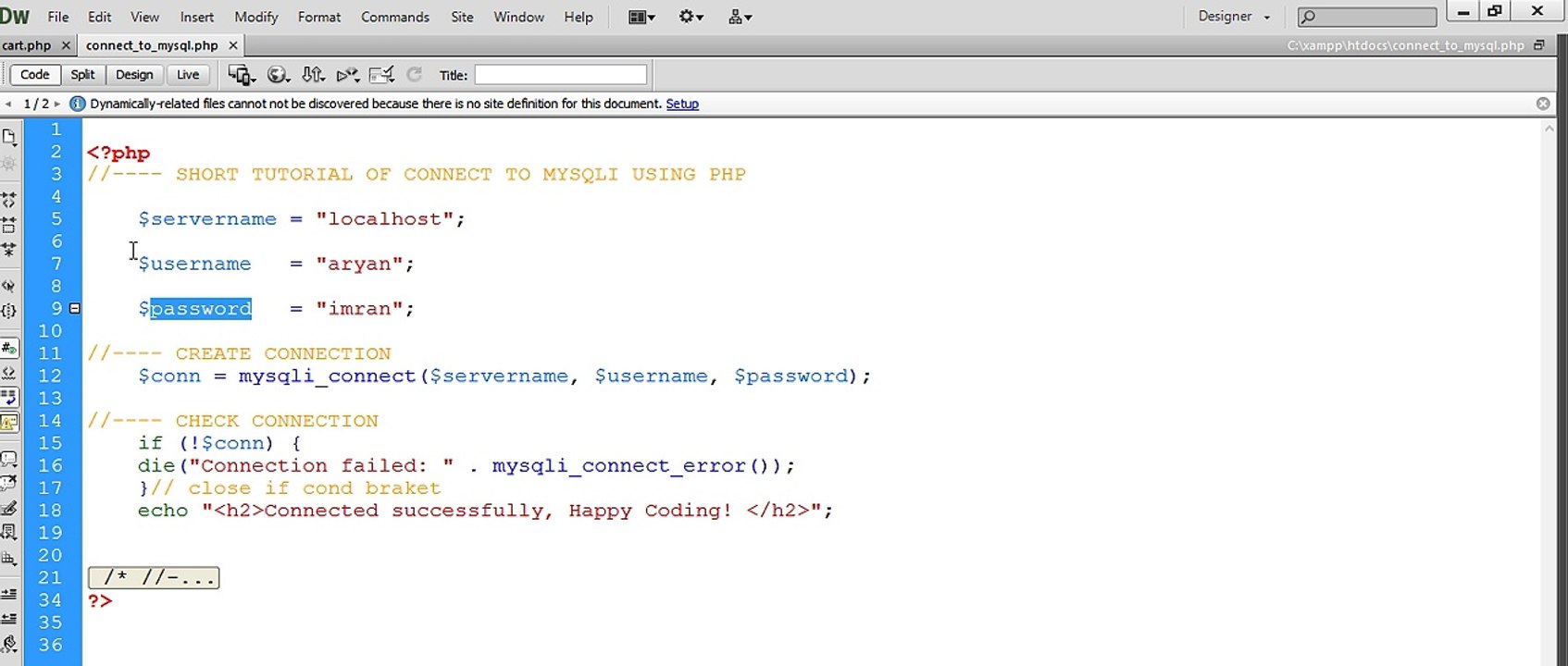Open the Help menu
The image size is (1568, 666).
579,17
